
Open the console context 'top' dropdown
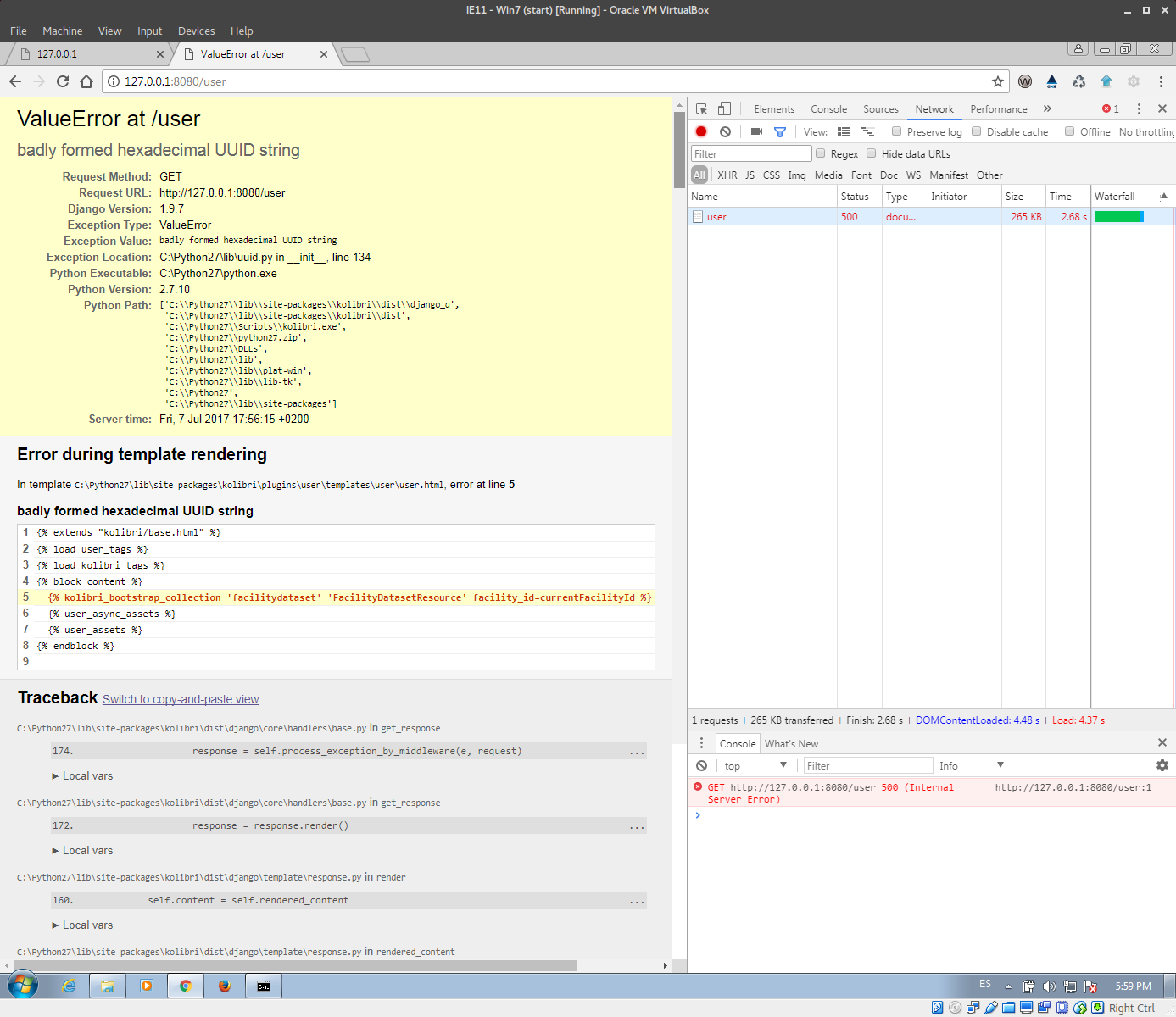pyautogui.click(x=755, y=765)
